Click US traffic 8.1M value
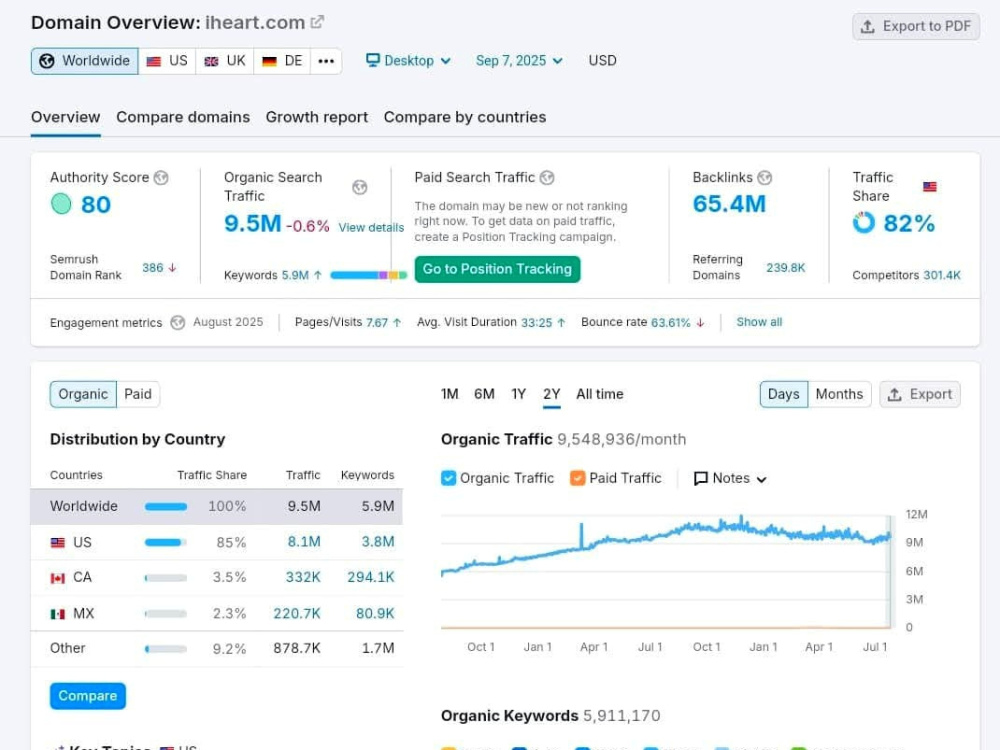 coord(304,542)
